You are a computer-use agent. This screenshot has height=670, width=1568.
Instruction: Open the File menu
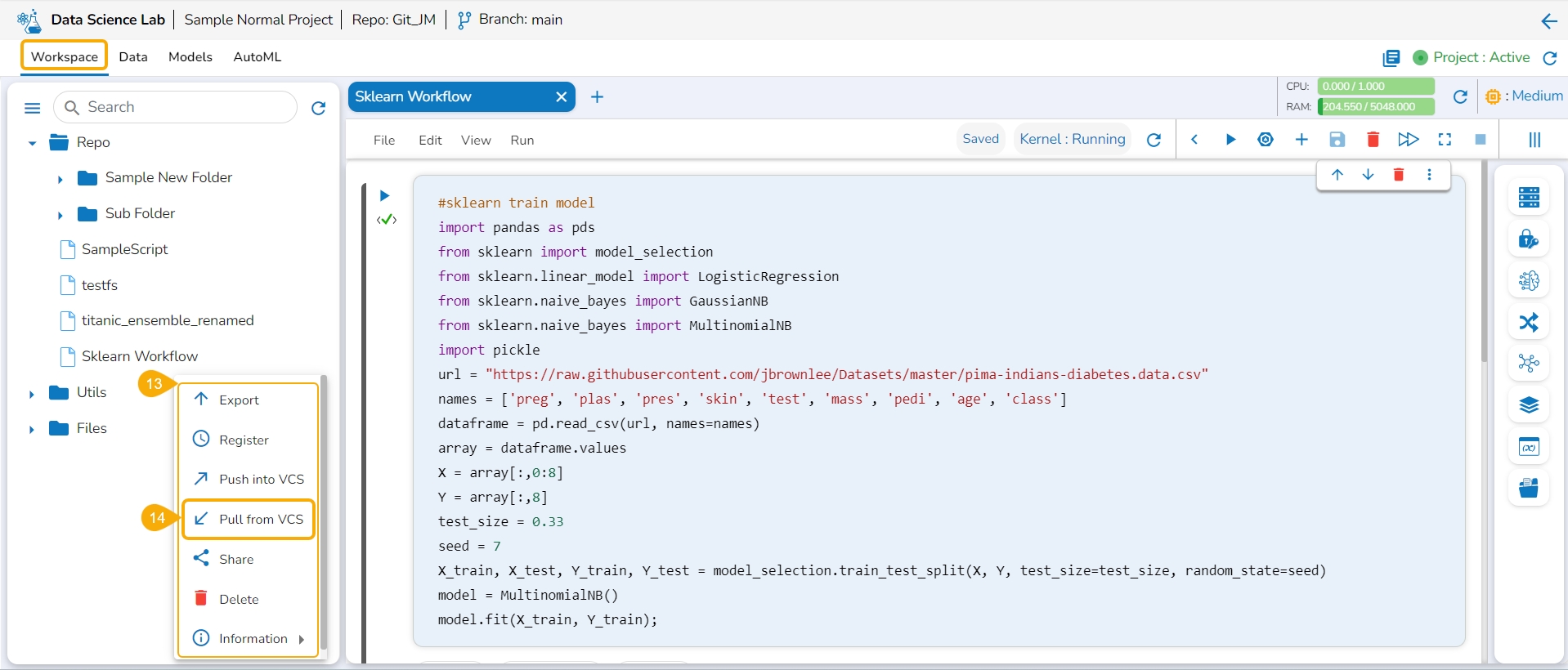coord(383,141)
